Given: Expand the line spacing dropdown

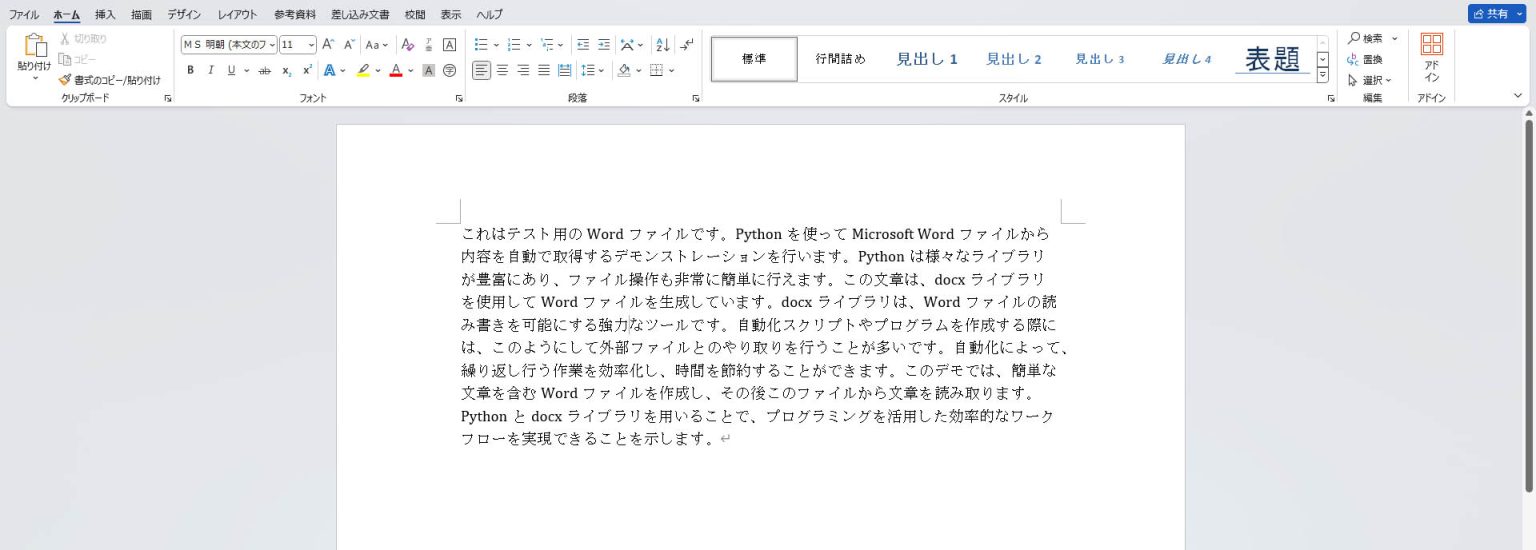Looking at the screenshot, I should tap(600, 70).
